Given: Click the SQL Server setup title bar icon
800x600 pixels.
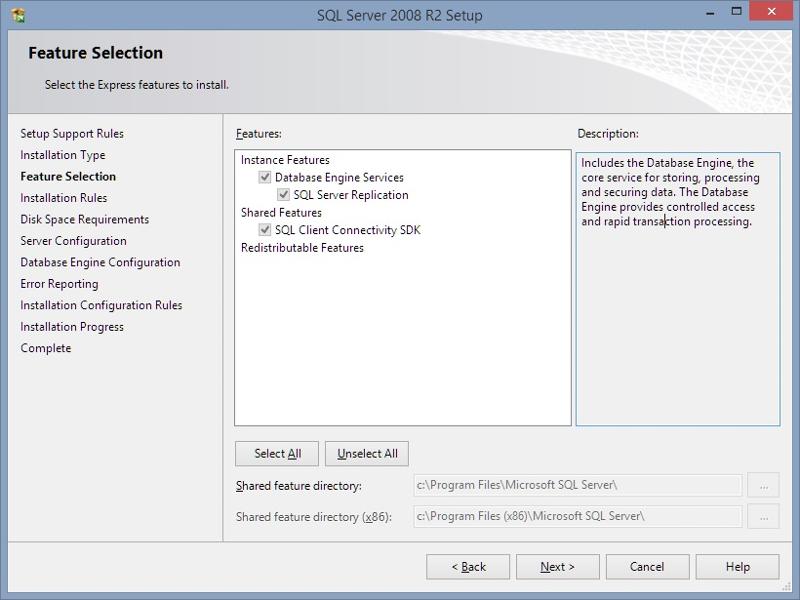Looking at the screenshot, I should (18, 15).
